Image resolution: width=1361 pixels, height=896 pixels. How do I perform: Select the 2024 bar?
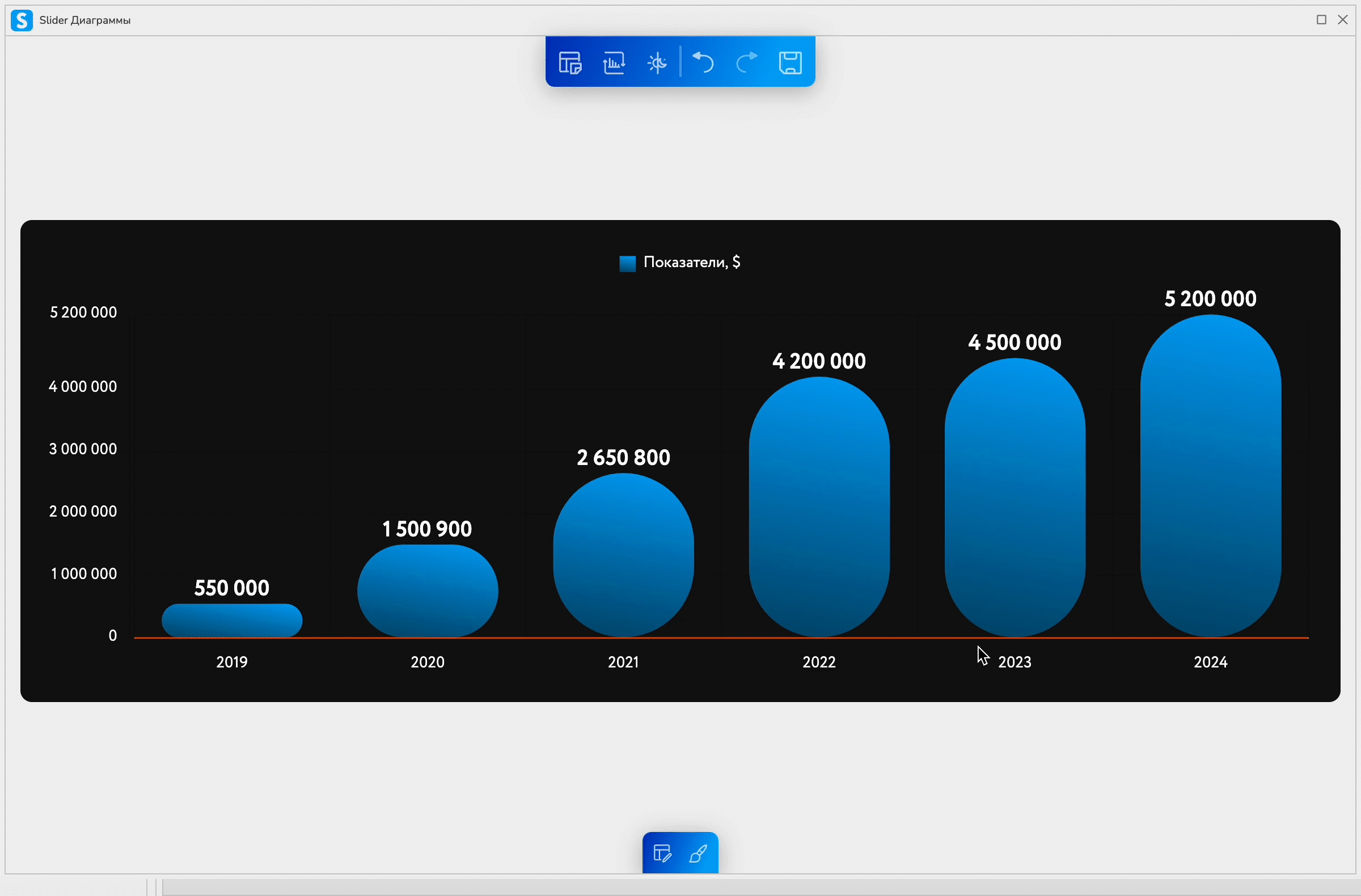[1210, 475]
